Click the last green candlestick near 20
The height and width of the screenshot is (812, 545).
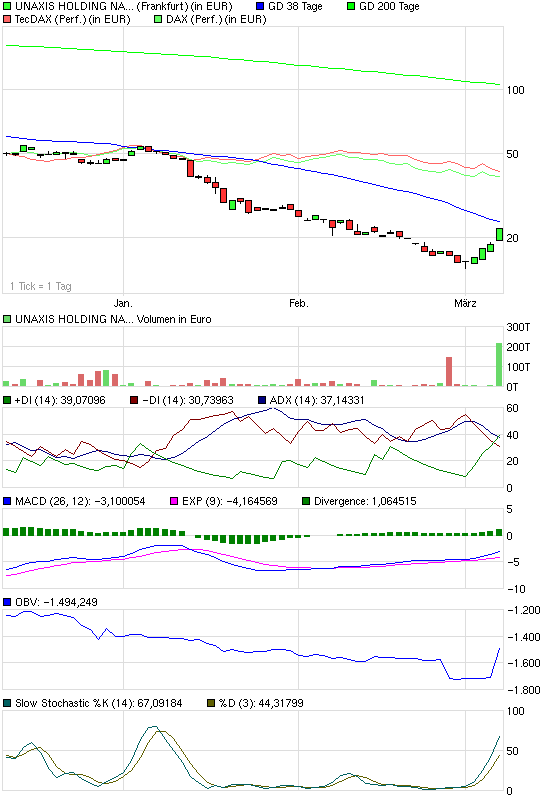pos(499,234)
